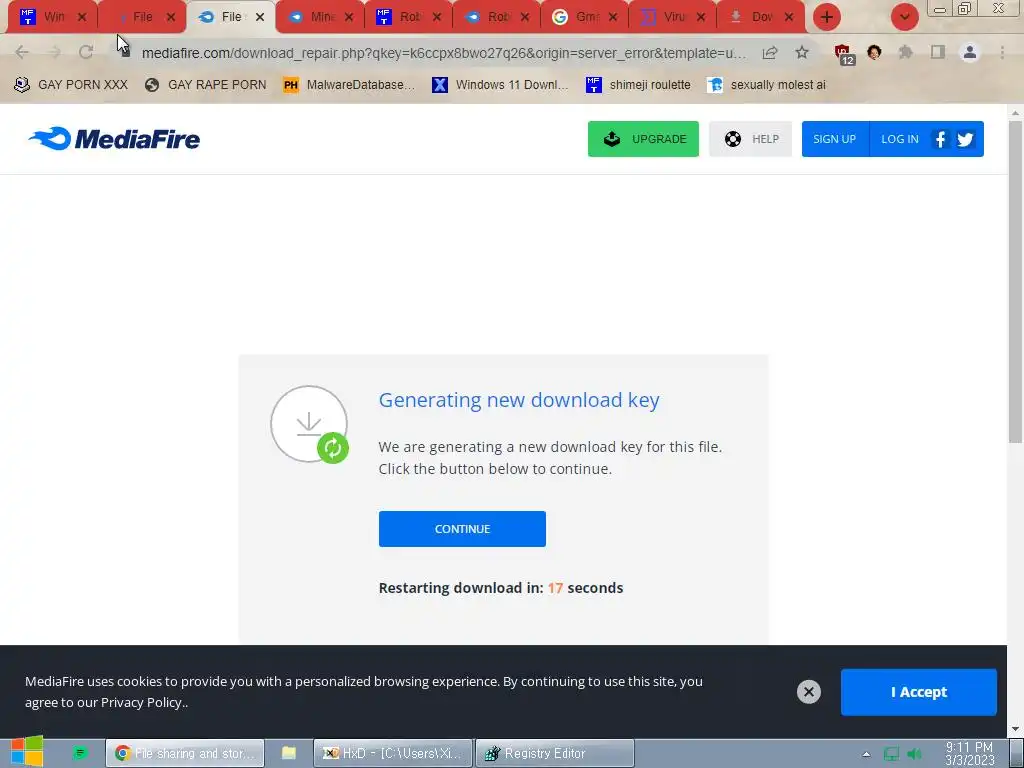Click the Generating new download key heading

(x=519, y=400)
